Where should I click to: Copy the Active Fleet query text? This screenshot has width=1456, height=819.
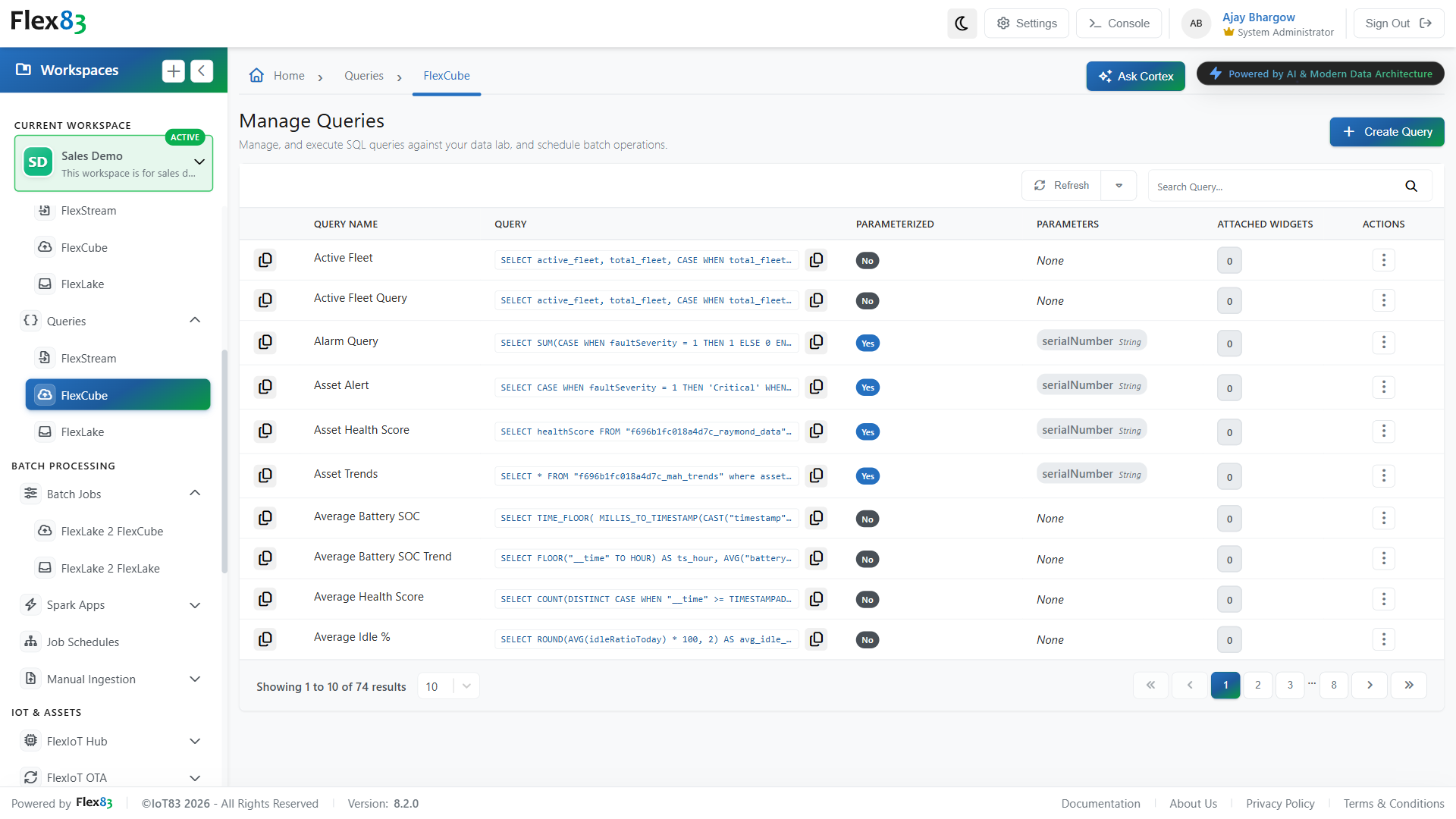point(816,260)
